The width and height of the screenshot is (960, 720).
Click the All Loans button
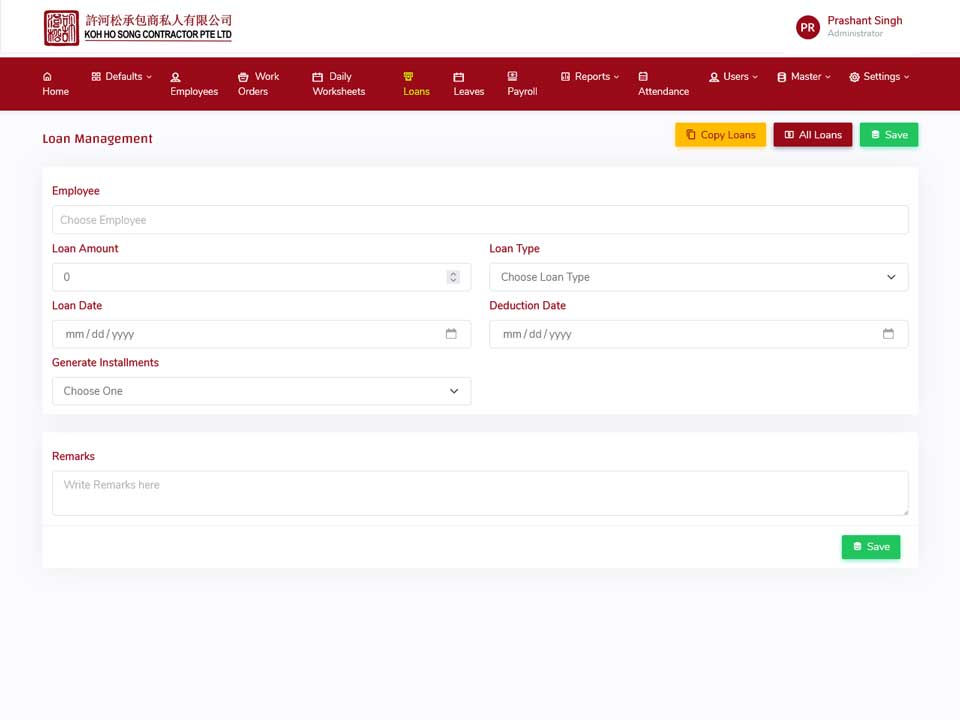813,135
